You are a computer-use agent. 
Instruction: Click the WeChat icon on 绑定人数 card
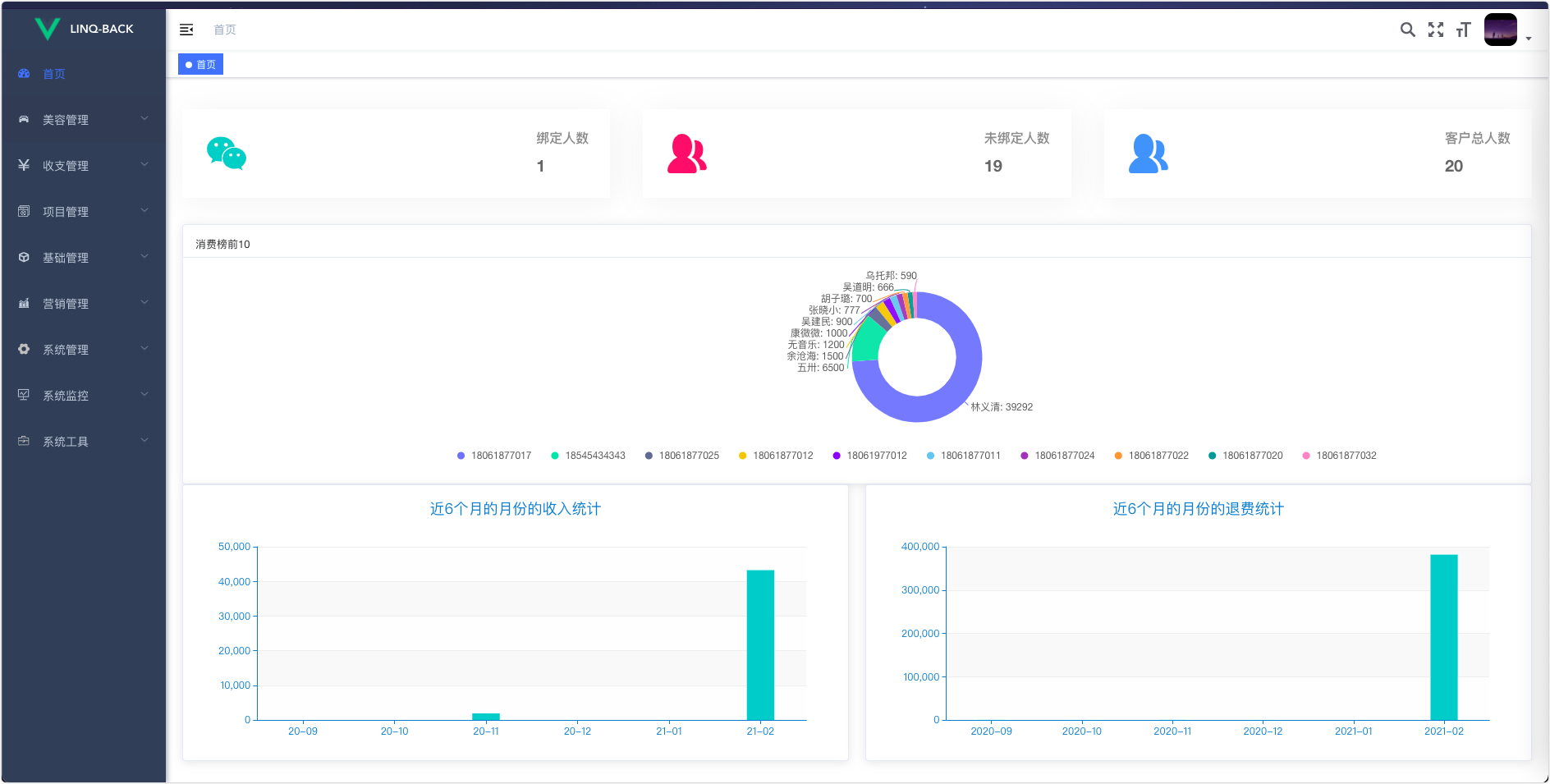tap(227, 154)
